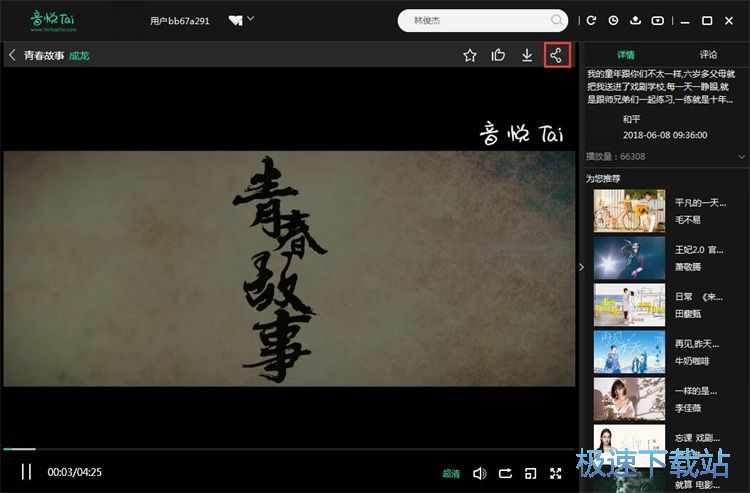Open thumbnail for 再见昨天
The width and height of the screenshot is (750, 493).
(x=629, y=352)
